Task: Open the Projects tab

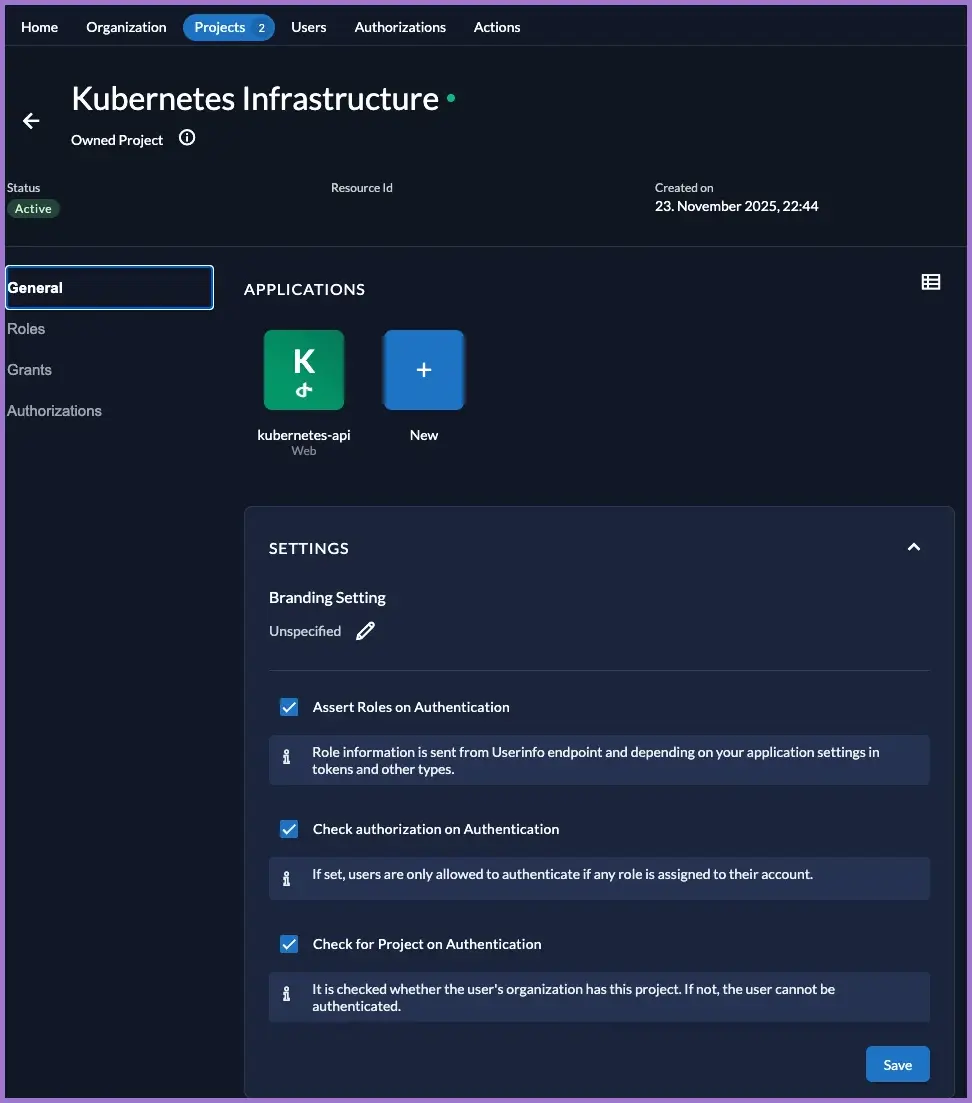Action: coord(228,27)
